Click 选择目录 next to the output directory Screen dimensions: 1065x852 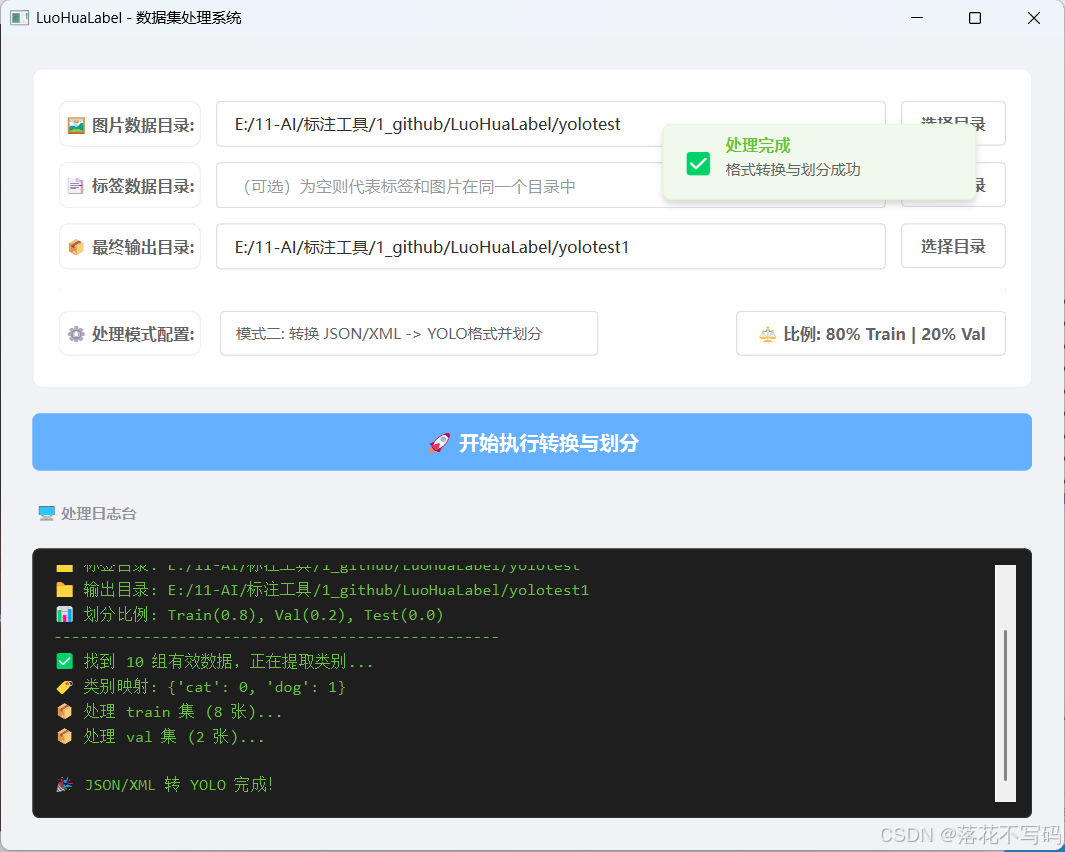click(x=952, y=246)
